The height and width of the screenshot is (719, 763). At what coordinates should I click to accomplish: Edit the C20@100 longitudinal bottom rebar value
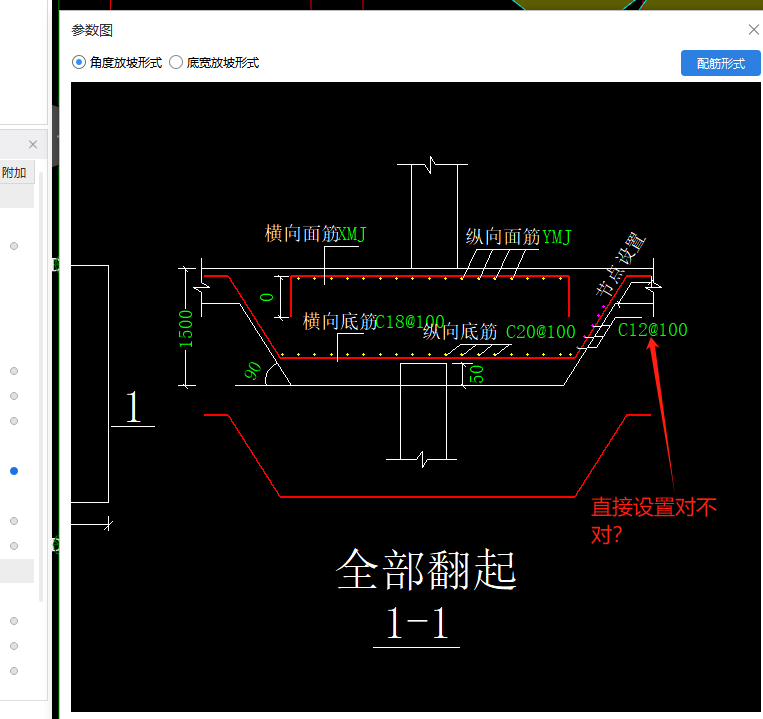coord(541,332)
